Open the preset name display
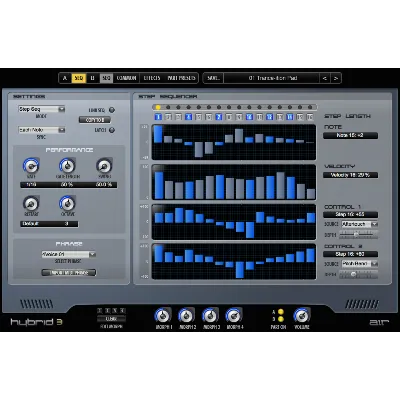This screenshot has width=400, height=400. click(x=272, y=78)
